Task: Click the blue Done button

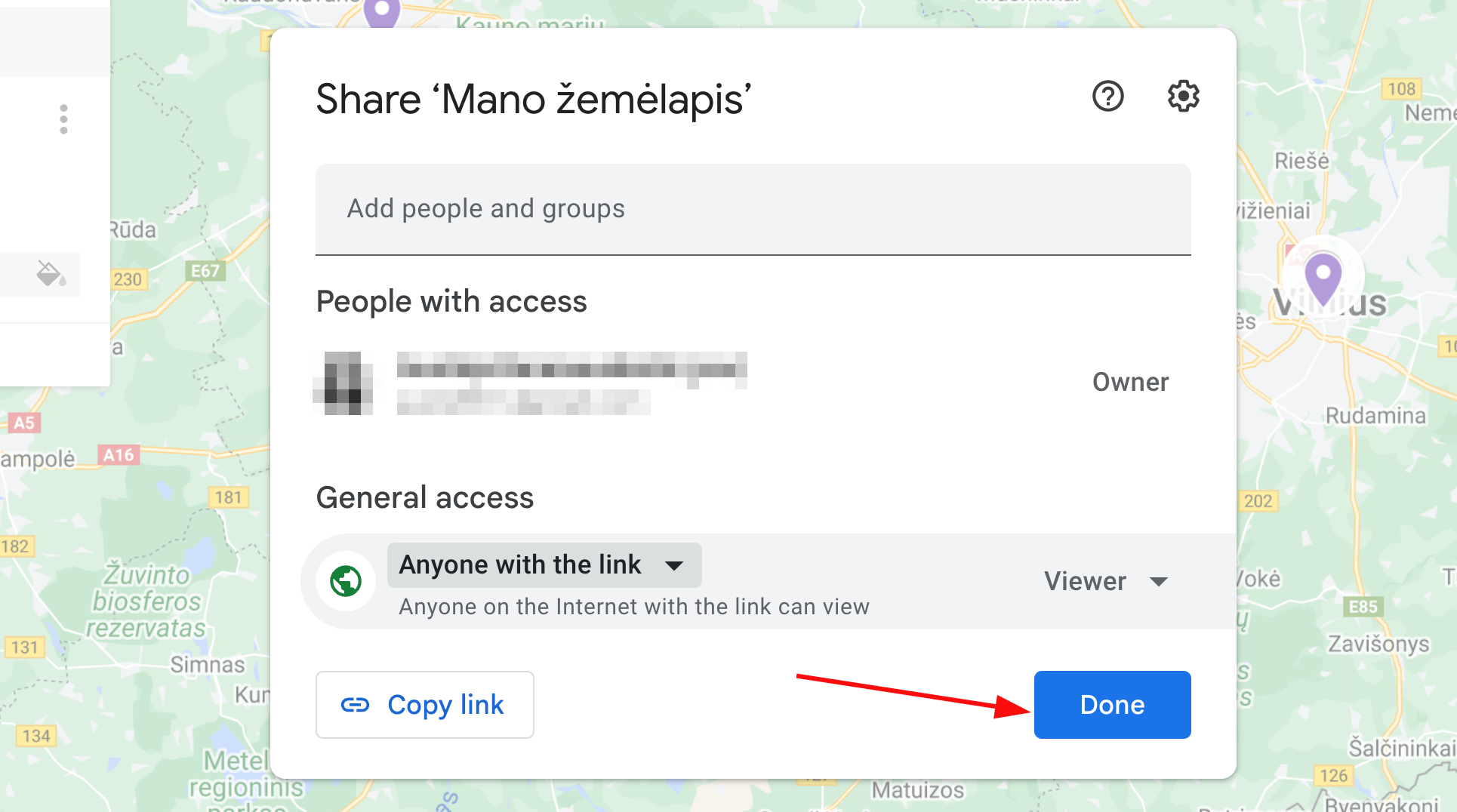Action: pos(1112,705)
